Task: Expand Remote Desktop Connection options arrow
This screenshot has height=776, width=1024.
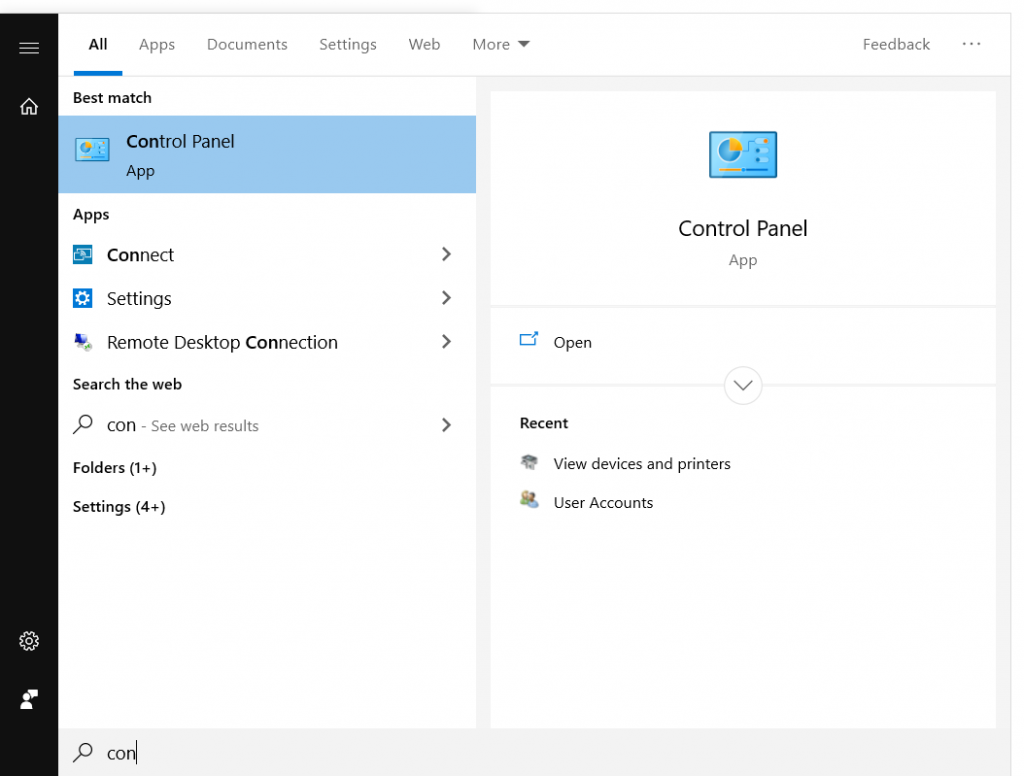Action: pyautogui.click(x=446, y=342)
